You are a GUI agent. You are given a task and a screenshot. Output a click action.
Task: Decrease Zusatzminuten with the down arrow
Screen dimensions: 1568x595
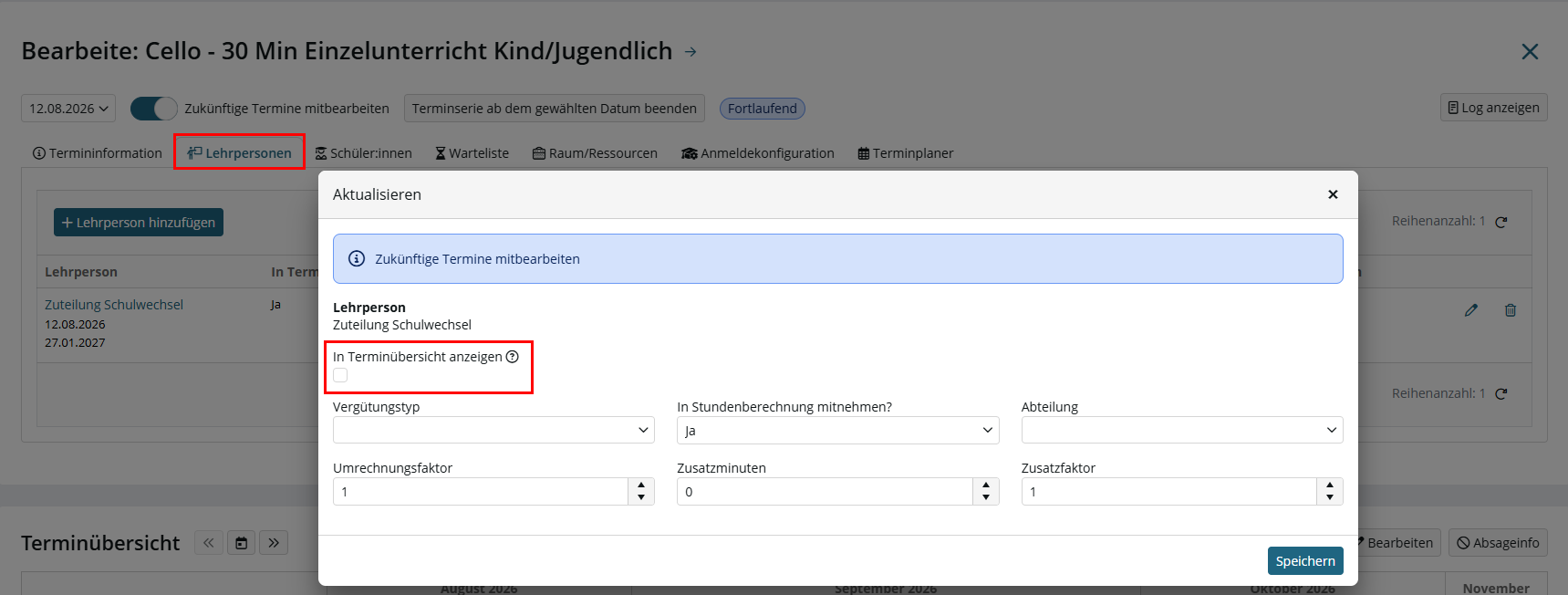tap(986, 497)
